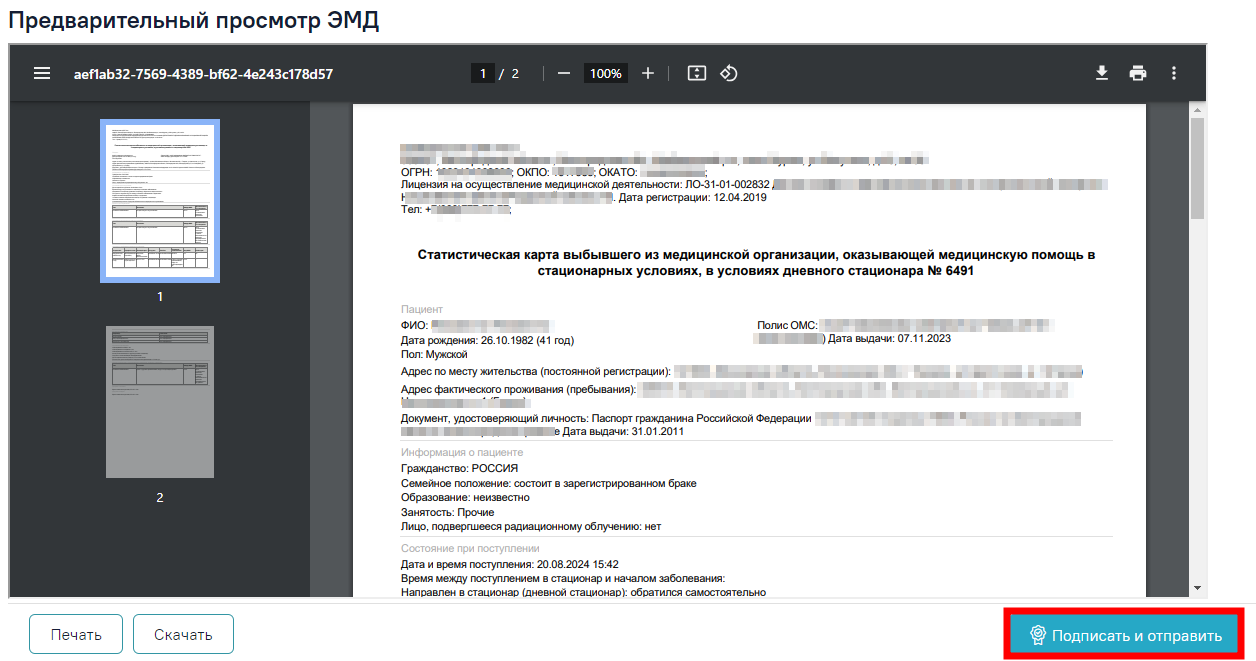Click the Пациент section header
Screen dimensions: 1256x661
coord(422,310)
